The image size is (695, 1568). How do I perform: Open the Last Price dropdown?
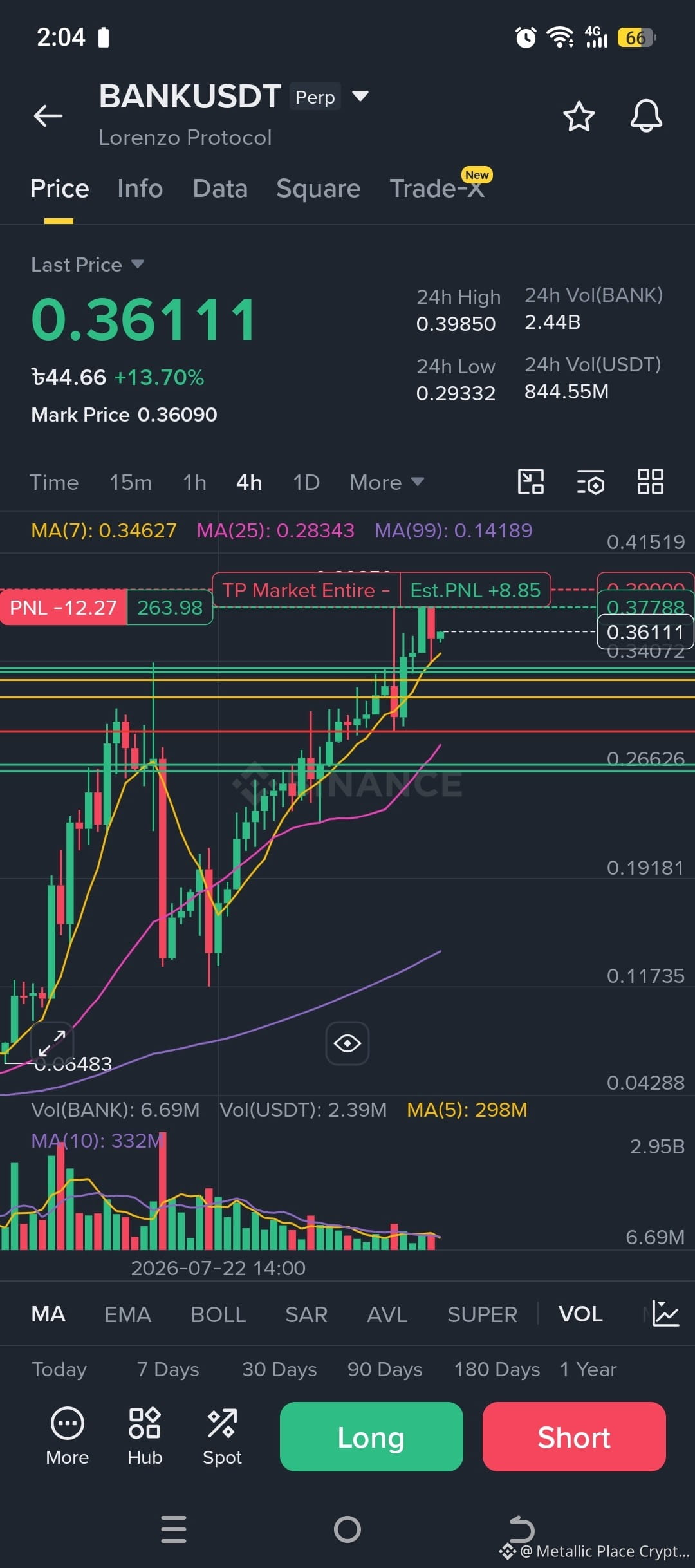click(x=88, y=265)
